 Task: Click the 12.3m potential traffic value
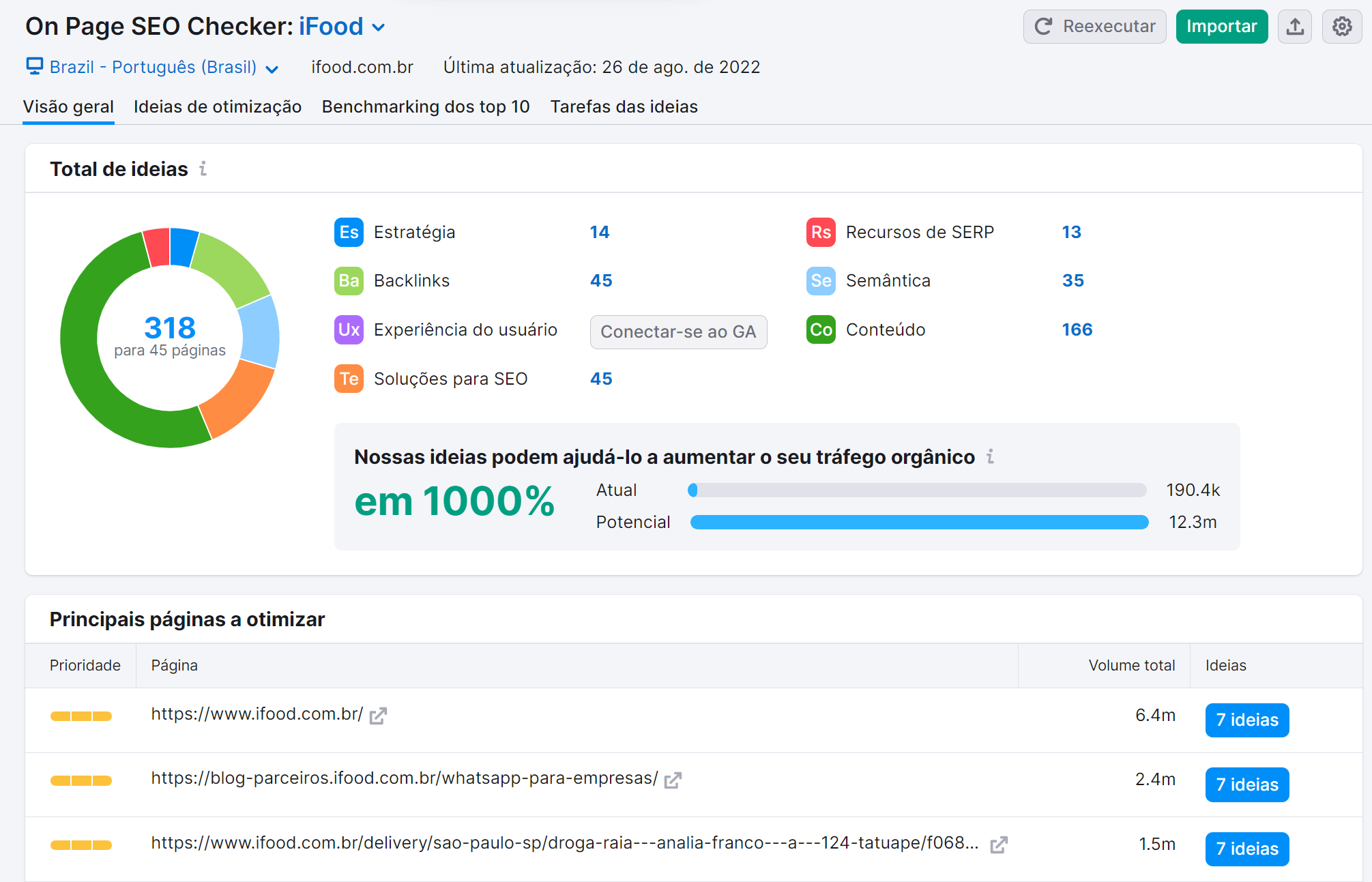(1193, 522)
